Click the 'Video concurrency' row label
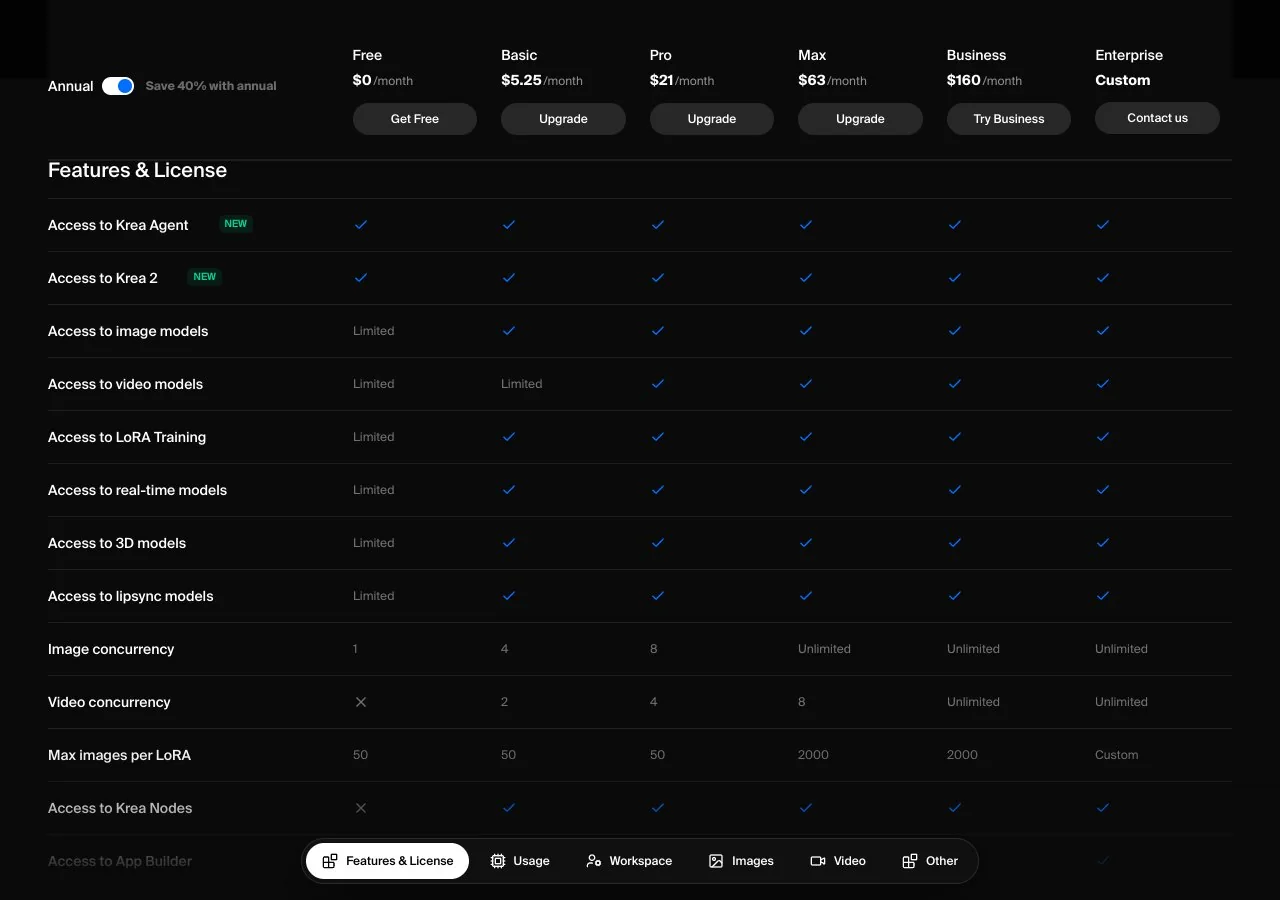The height and width of the screenshot is (900, 1280). coord(109,702)
